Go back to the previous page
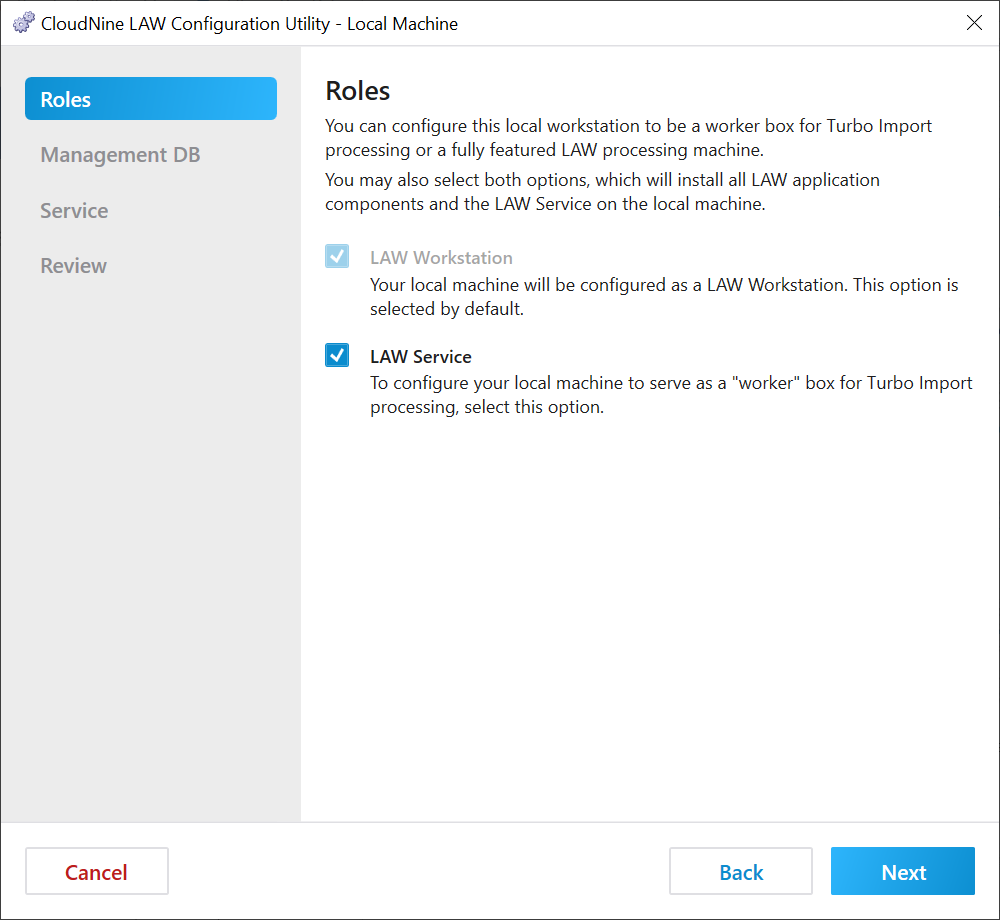The width and height of the screenshot is (1000, 920). click(x=740, y=871)
